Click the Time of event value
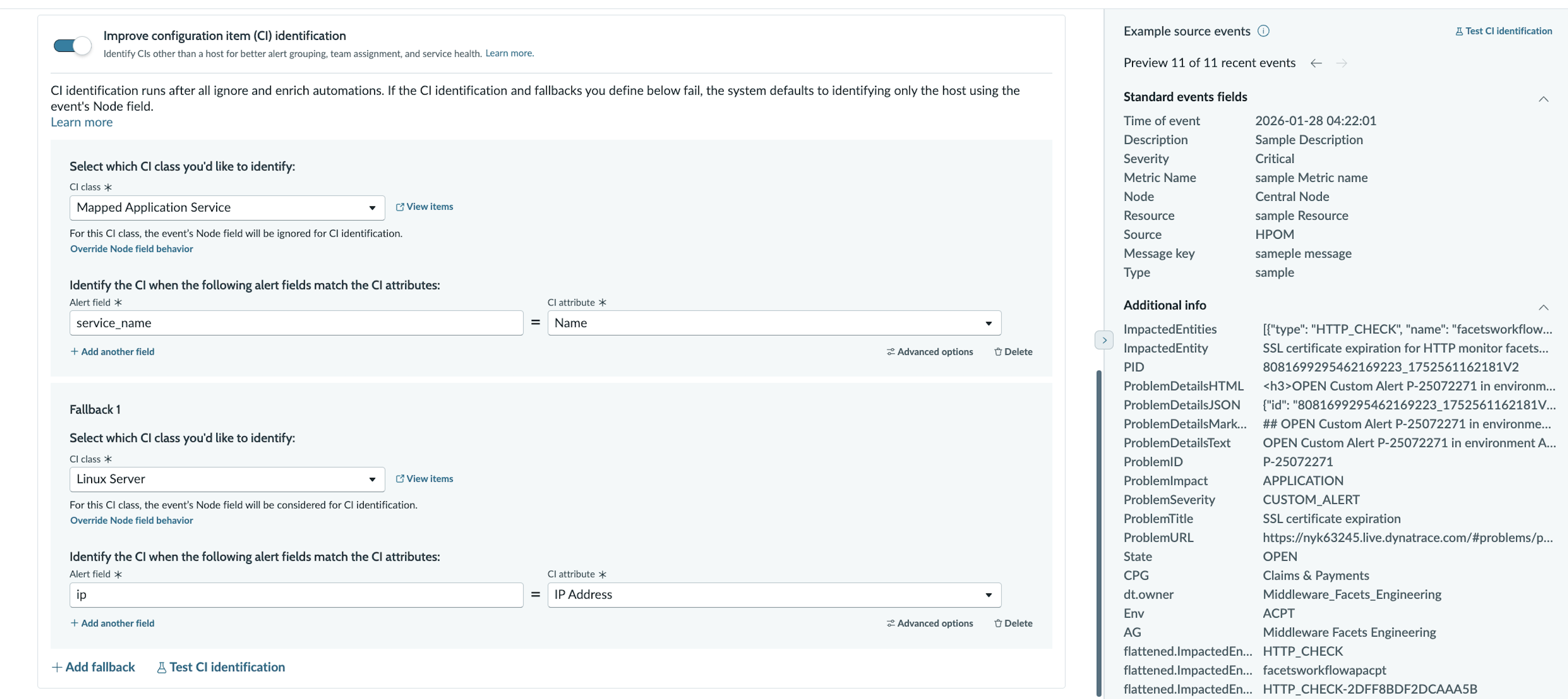 (x=1315, y=121)
